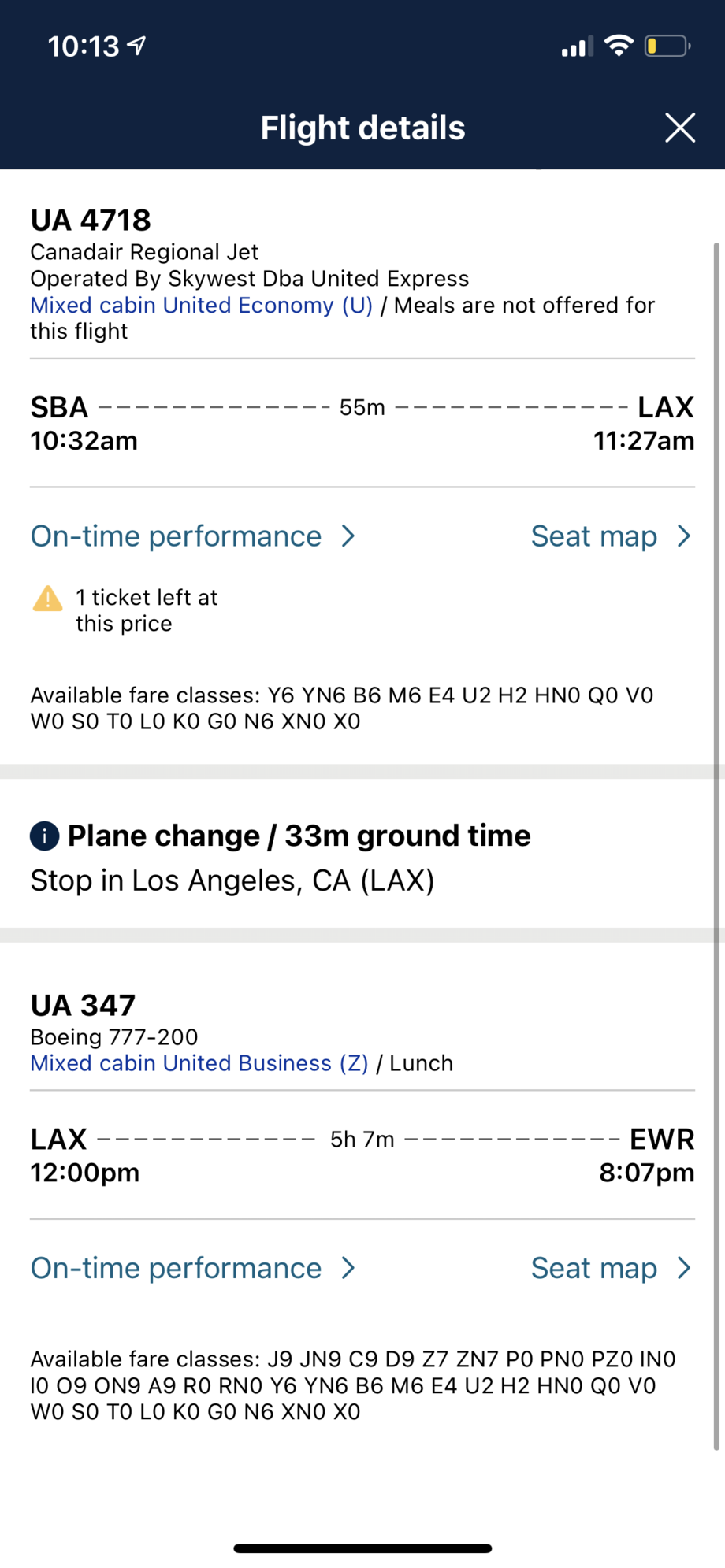
Task: Tap the UA 347 flight number heading
Action: 84,1006
